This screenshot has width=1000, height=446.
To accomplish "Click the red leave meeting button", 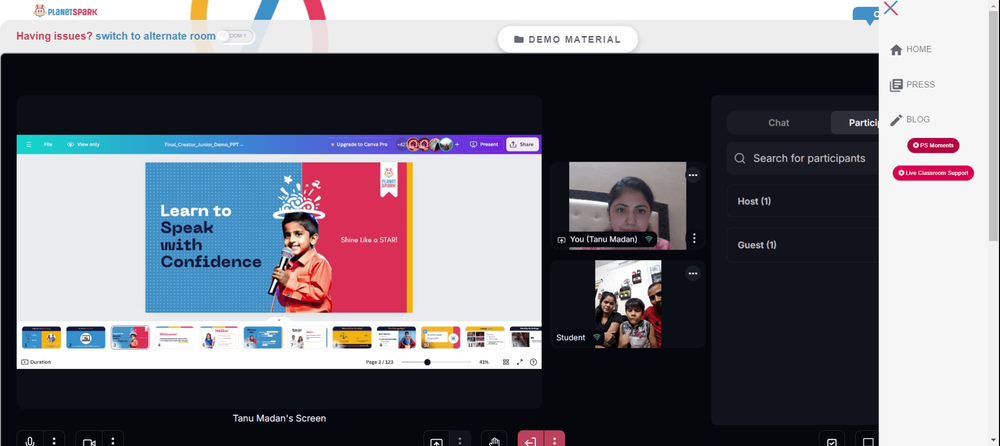I will point(530,440).
